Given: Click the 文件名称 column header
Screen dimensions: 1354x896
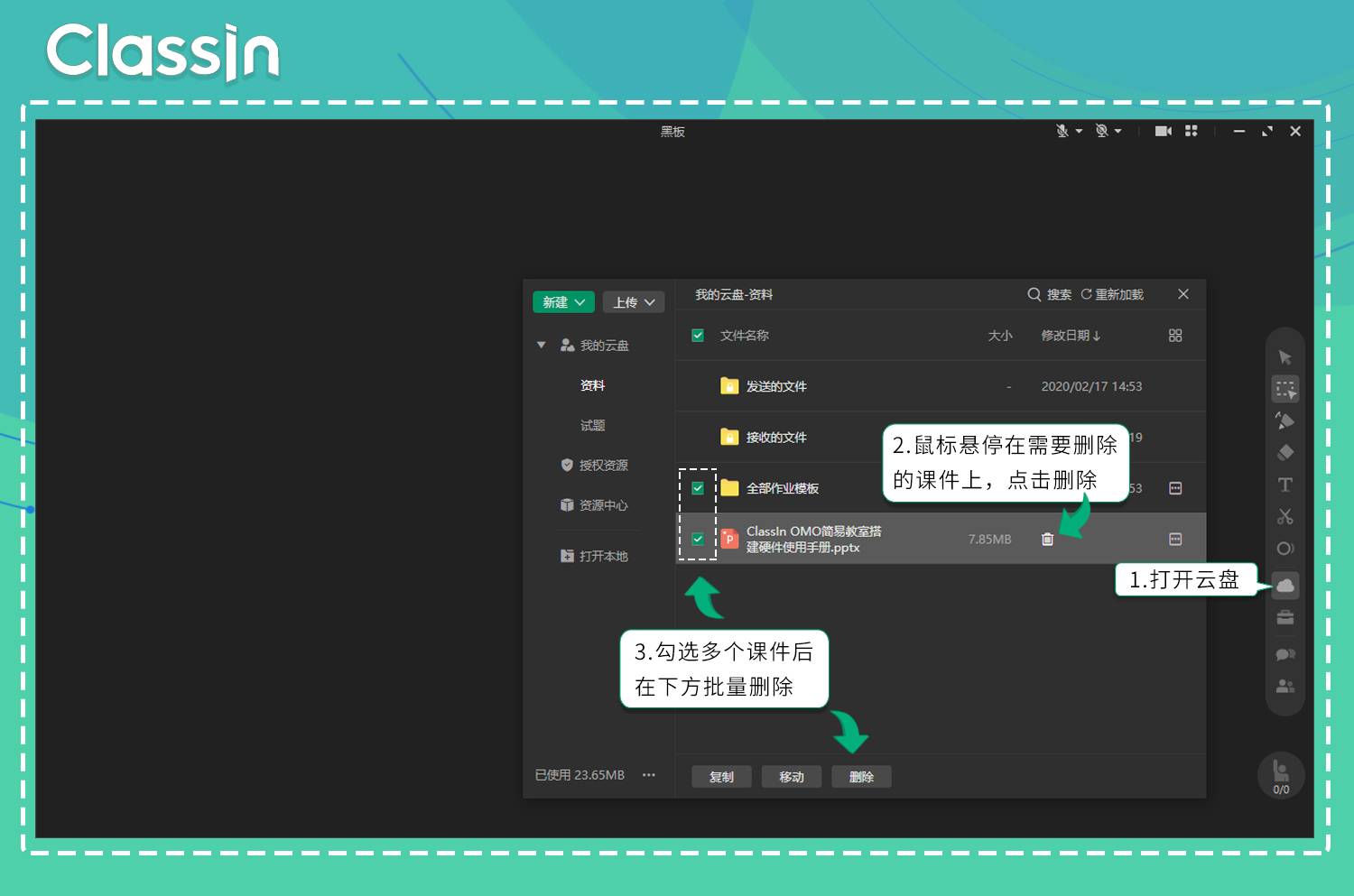Looking at the screenshot, I should point(745,336).
